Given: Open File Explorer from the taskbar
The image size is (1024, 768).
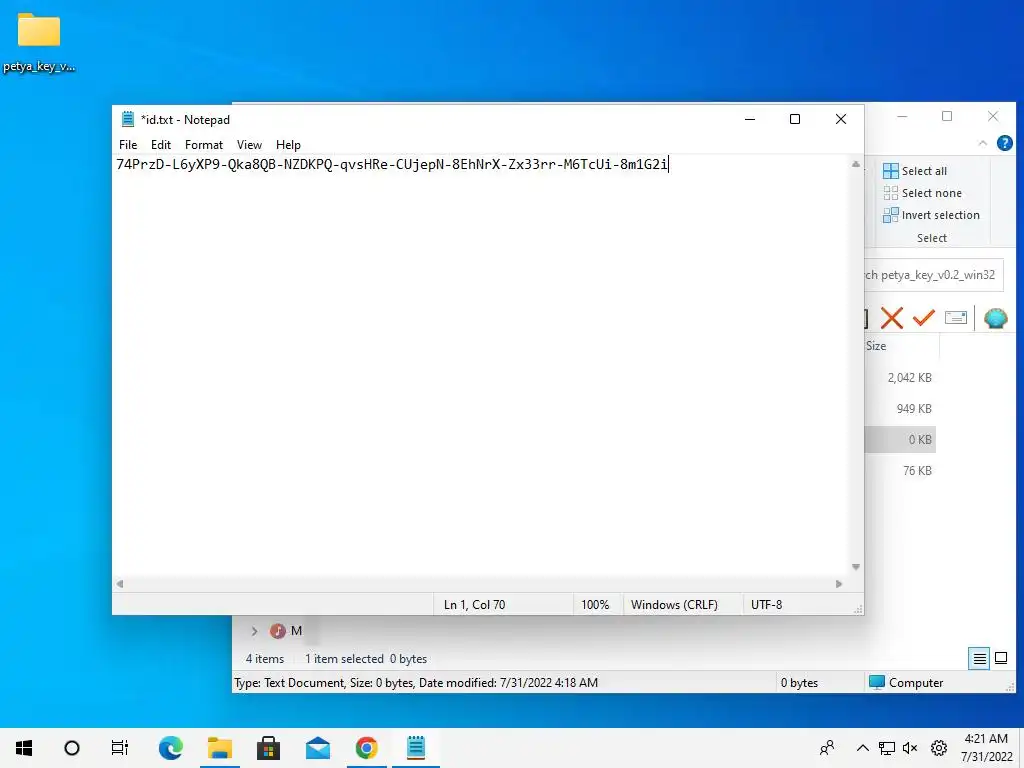Looking at the screenshot, I should pyautogui.click(x=220, y=748).
